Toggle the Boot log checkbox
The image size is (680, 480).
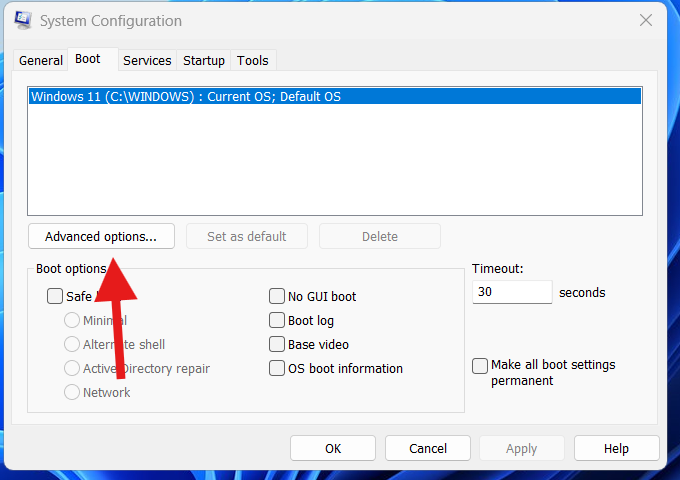click(277, 320)
